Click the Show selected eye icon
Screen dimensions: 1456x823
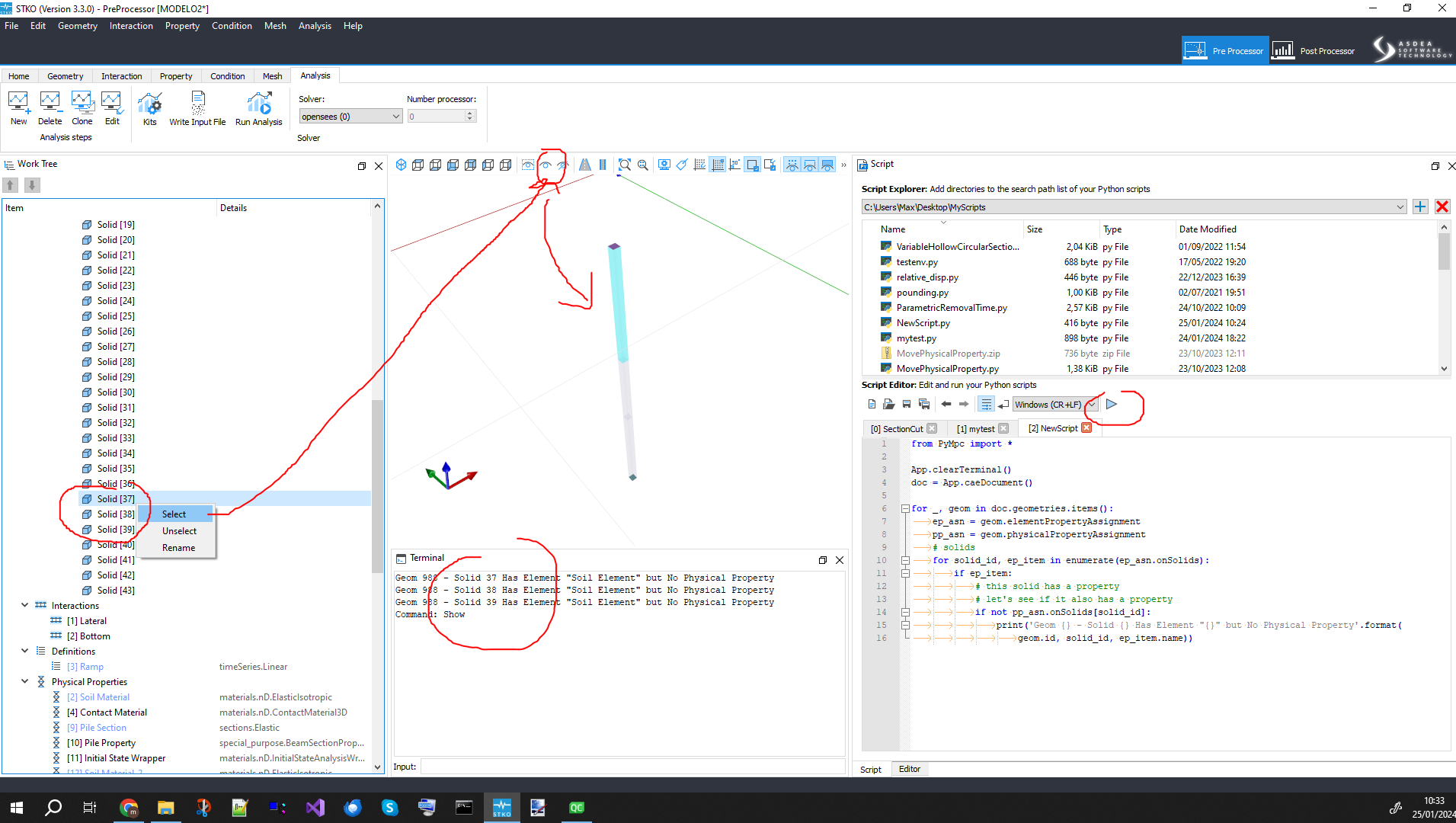(x=546, y=165)
